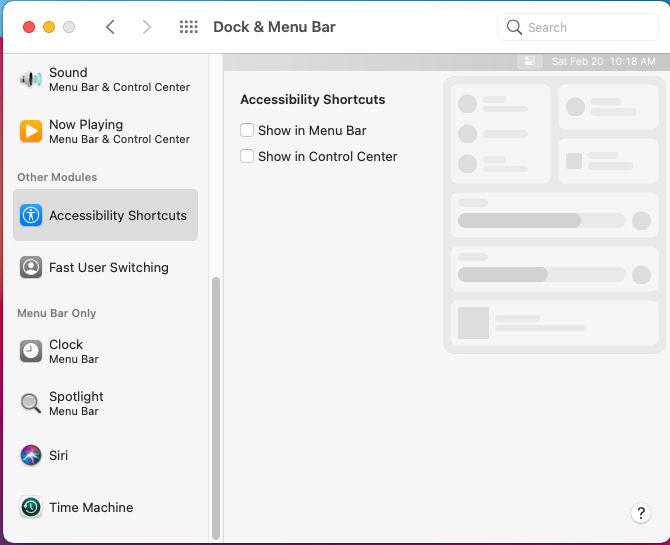Go back with the left chevron
Viewport: 670px width, 545px height.
tap(111, 27)
